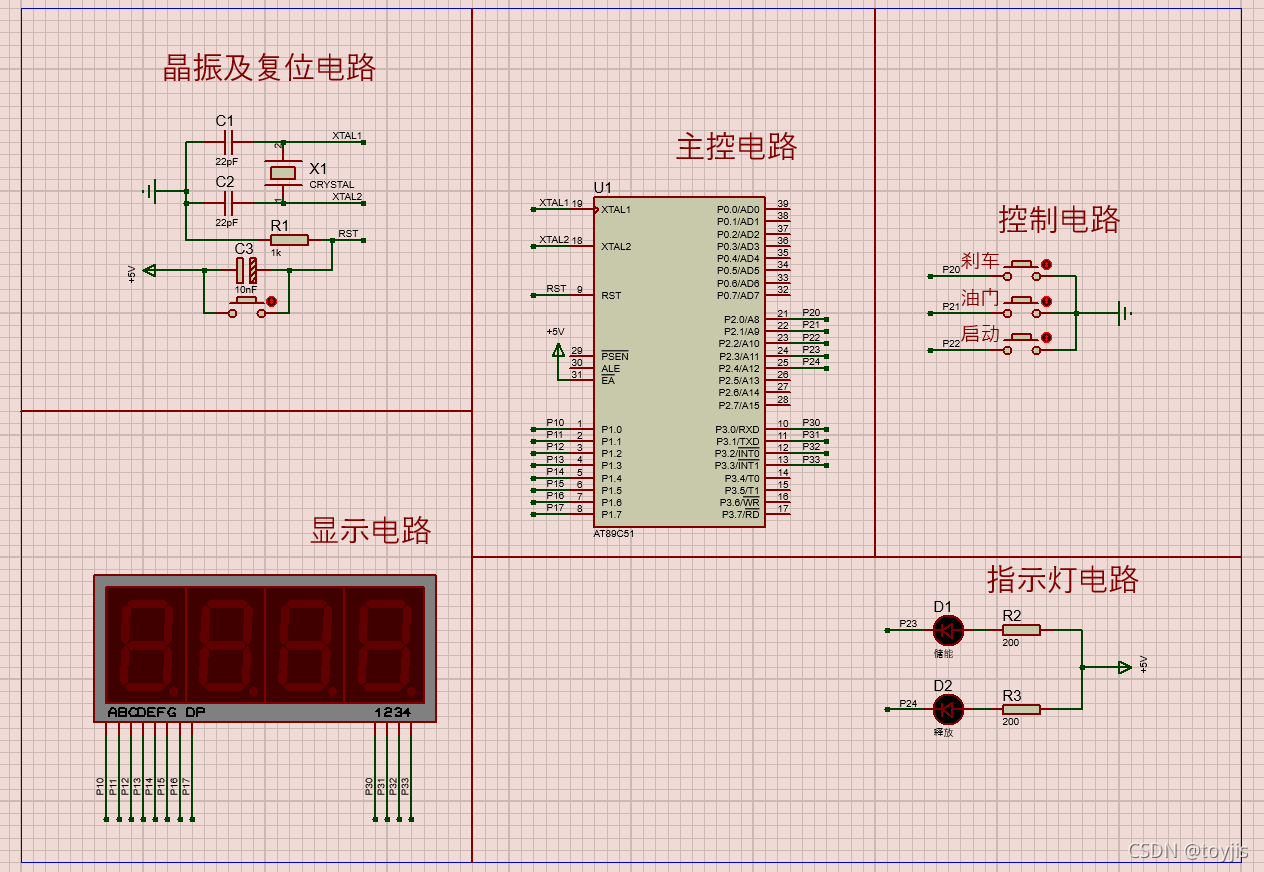This screenshot has height=872, width=1264.
Task: Select the AT89C51 microcontroller U1
Action: pos(680,360)
